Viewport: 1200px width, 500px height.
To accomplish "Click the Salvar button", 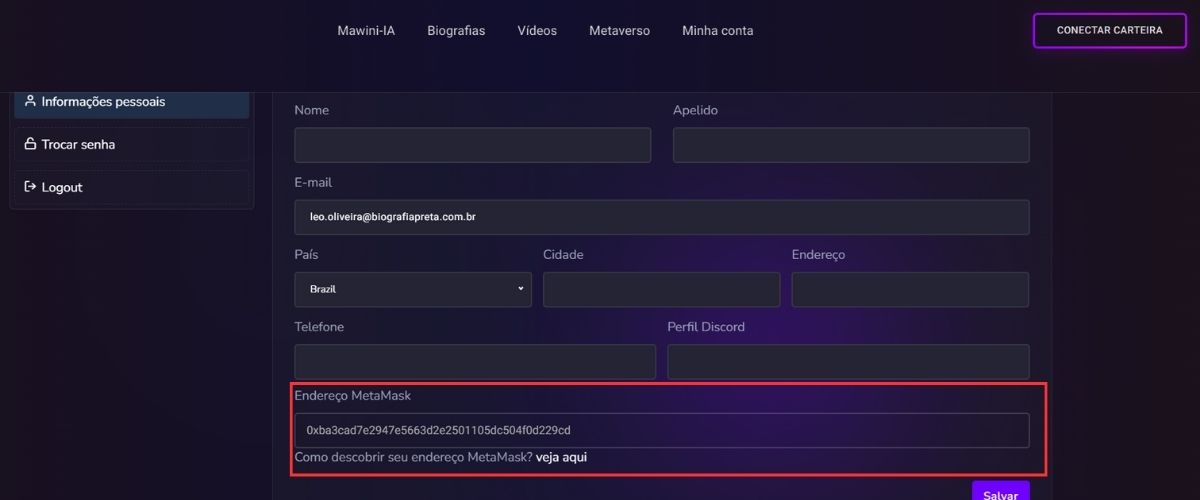I will [1000, 491].
